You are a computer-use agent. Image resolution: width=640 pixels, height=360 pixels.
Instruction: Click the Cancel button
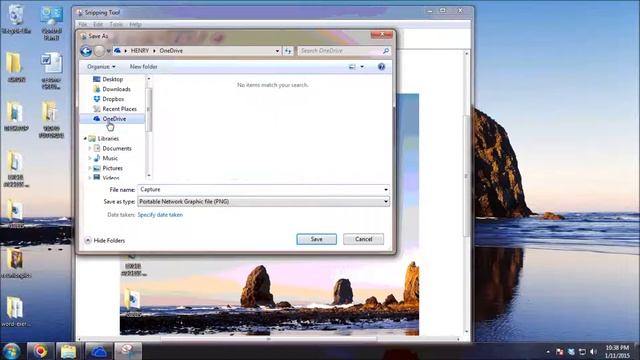click(x=363, y=239)
